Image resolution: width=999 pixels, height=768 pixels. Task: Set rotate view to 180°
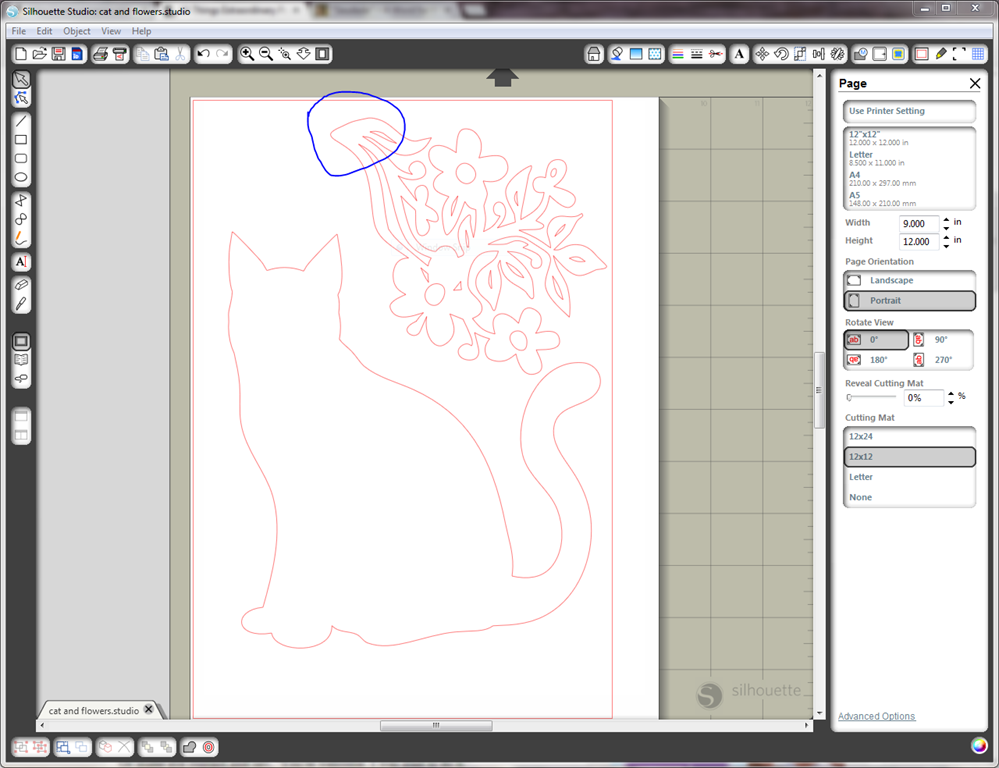[x=876, y=360]
